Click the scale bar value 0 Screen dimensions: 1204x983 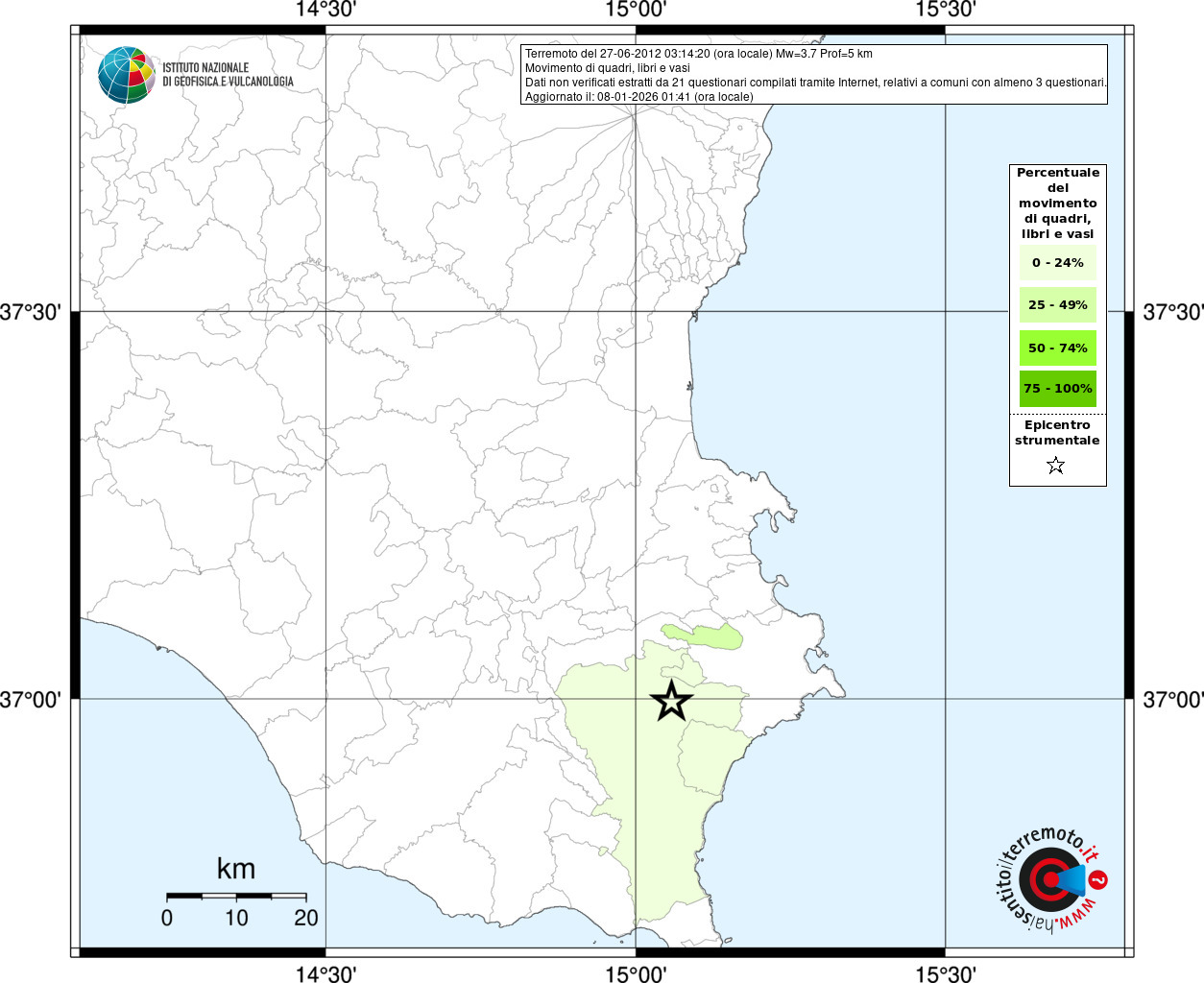pos(167,918)
